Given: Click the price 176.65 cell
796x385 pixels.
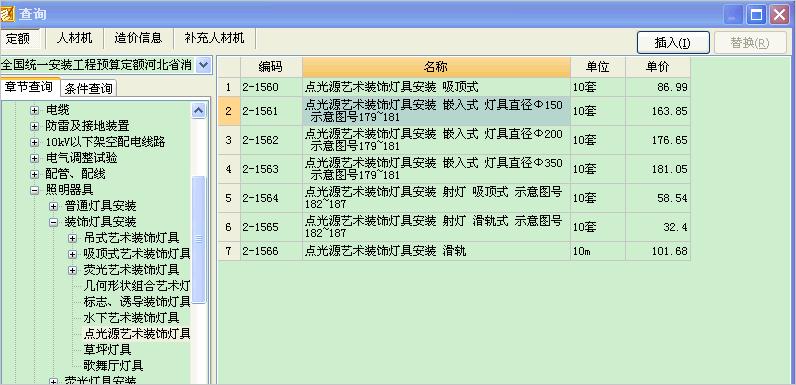Looking at the screenshot, I should click(657, 140).
